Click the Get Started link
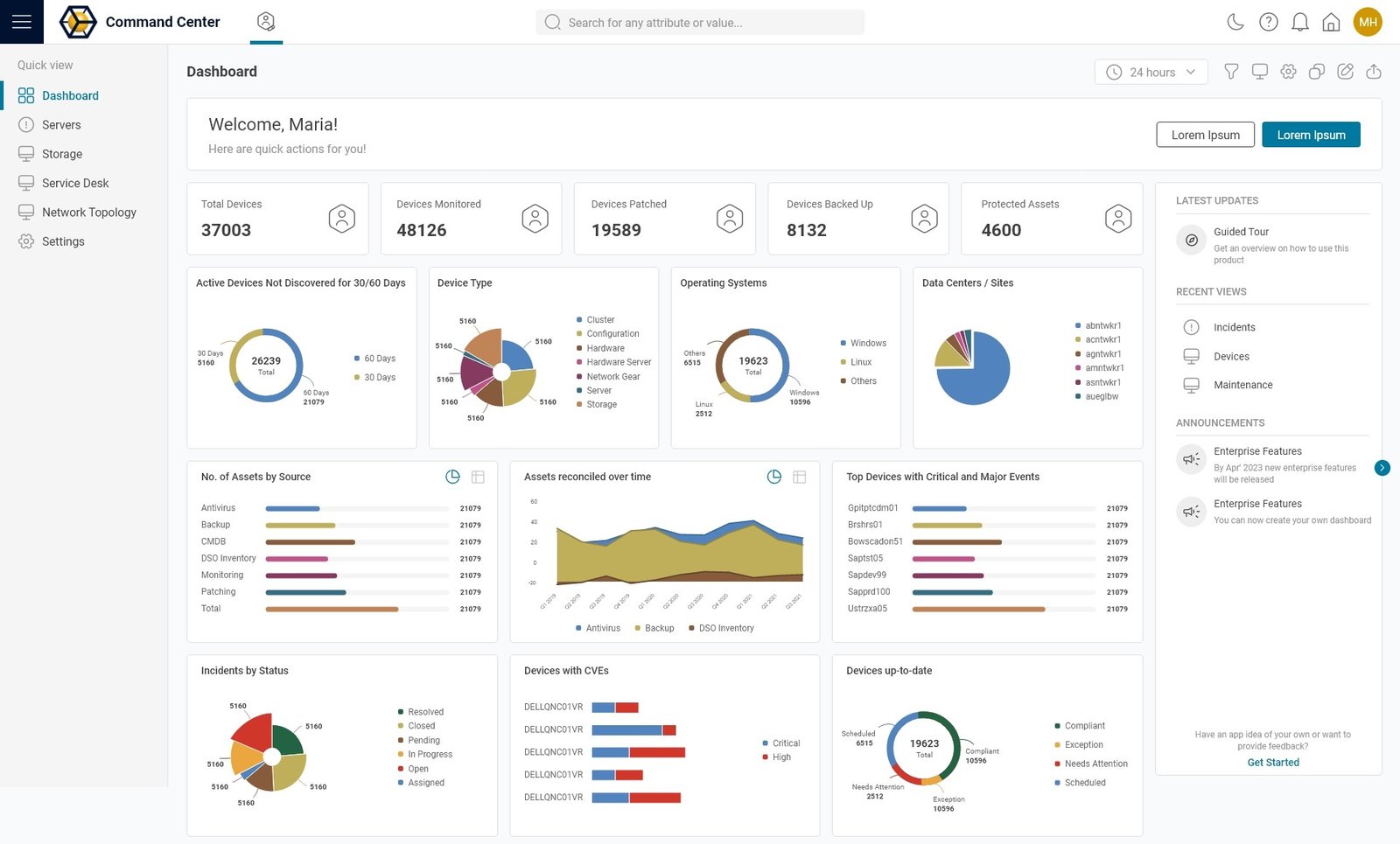1400x844 pixels. point(1273,763)
